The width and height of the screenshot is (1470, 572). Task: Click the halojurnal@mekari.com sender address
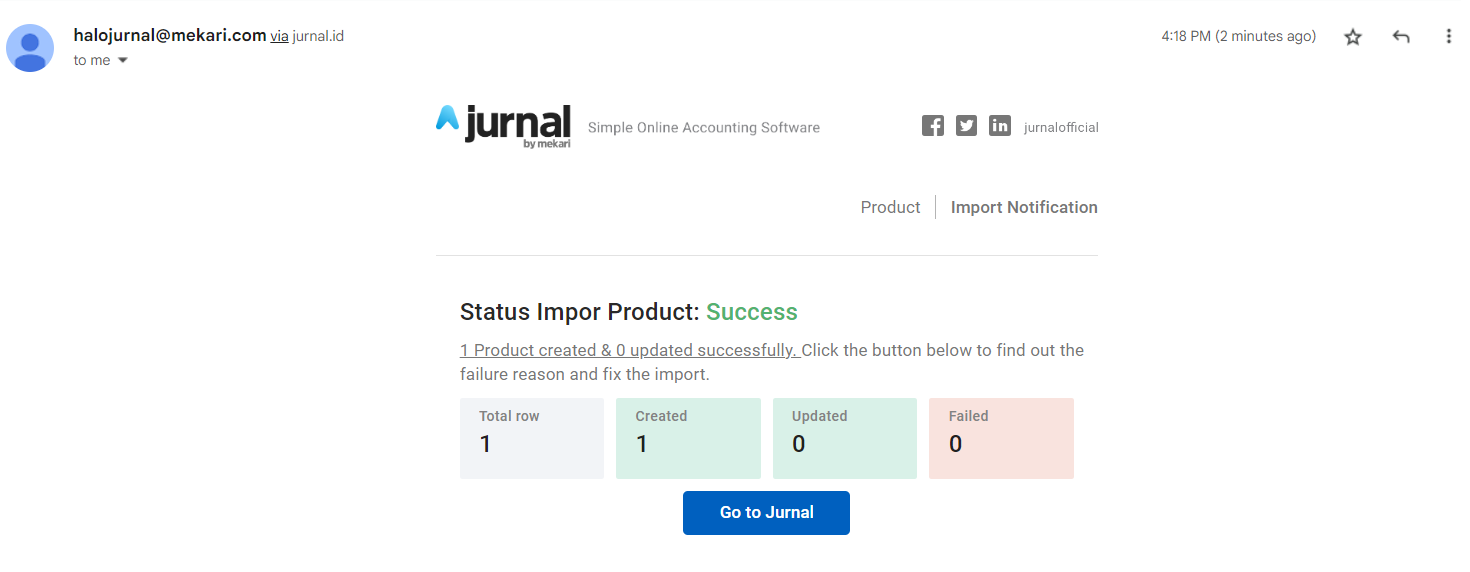pyautogui.click(x=169, y=36)
